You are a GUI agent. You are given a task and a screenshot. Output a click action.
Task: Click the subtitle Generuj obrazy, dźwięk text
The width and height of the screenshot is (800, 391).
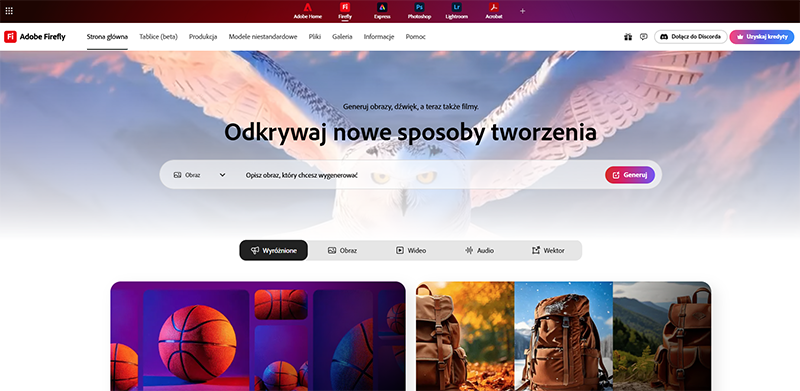click(411, 107)
